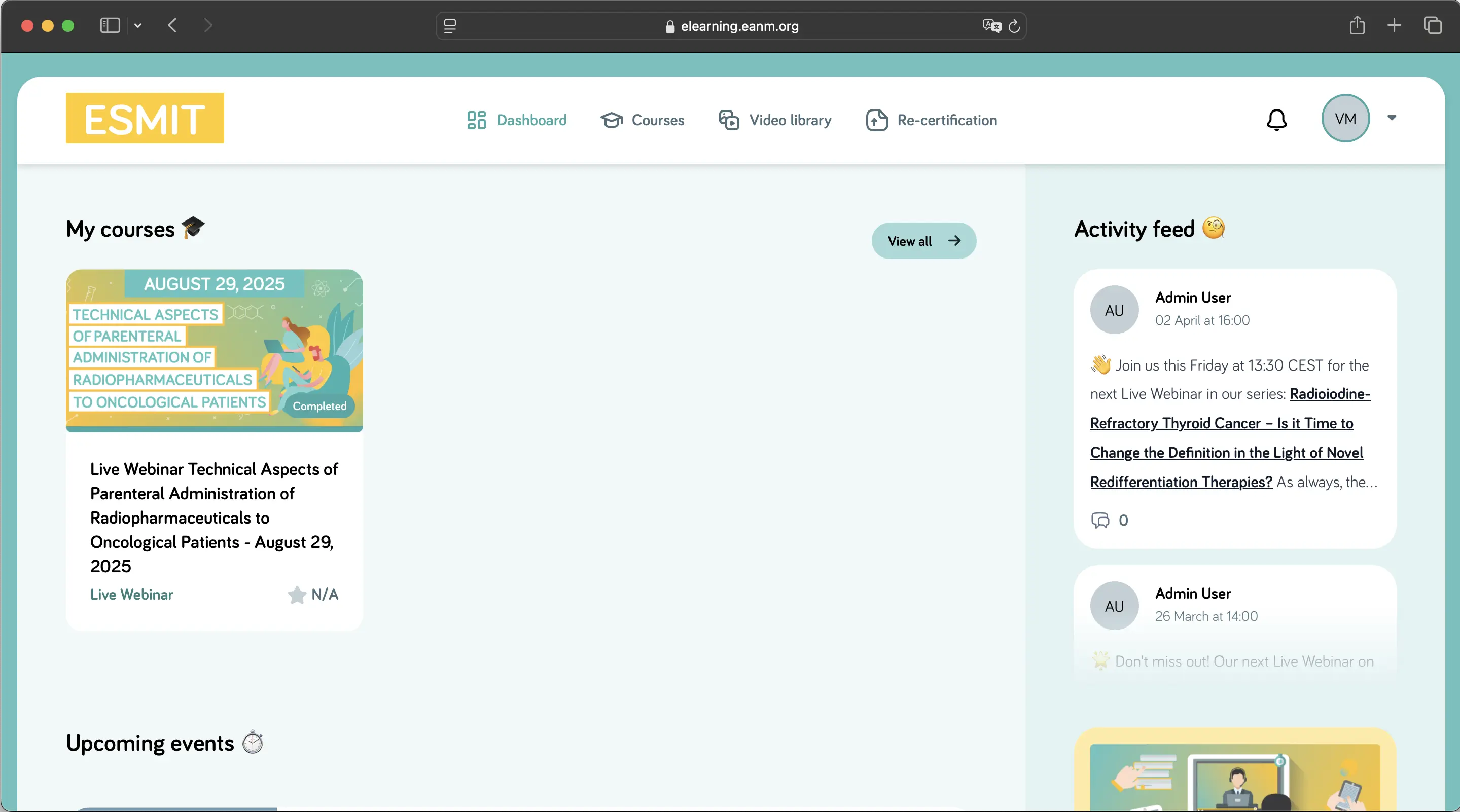This screenshot has height=812, width=1460.
Task: Click the notification bell icon
Action: click(1276, 120)
